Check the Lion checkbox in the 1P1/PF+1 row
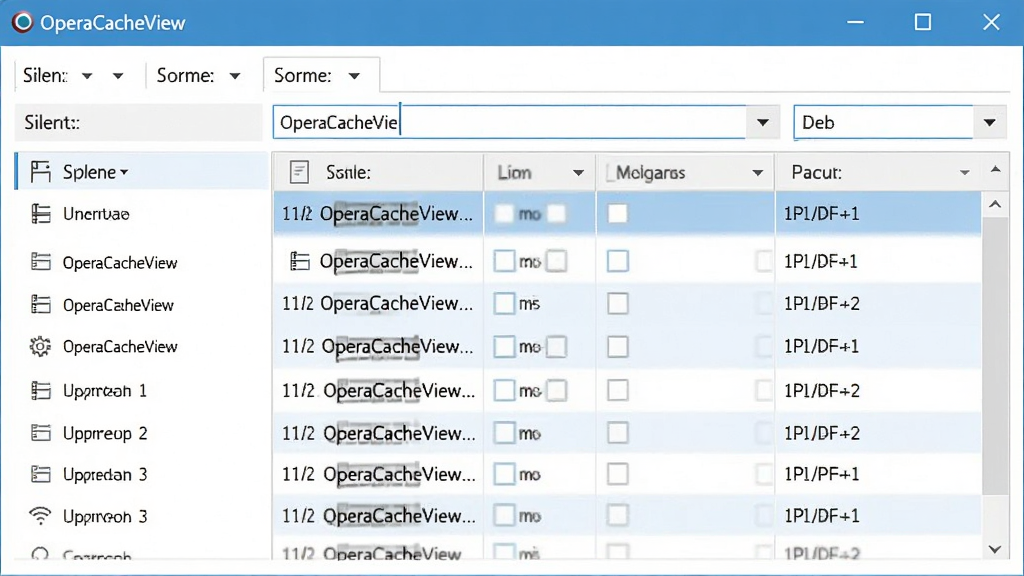This screenshot has width=1024, height=576. (x=504, y=474)
